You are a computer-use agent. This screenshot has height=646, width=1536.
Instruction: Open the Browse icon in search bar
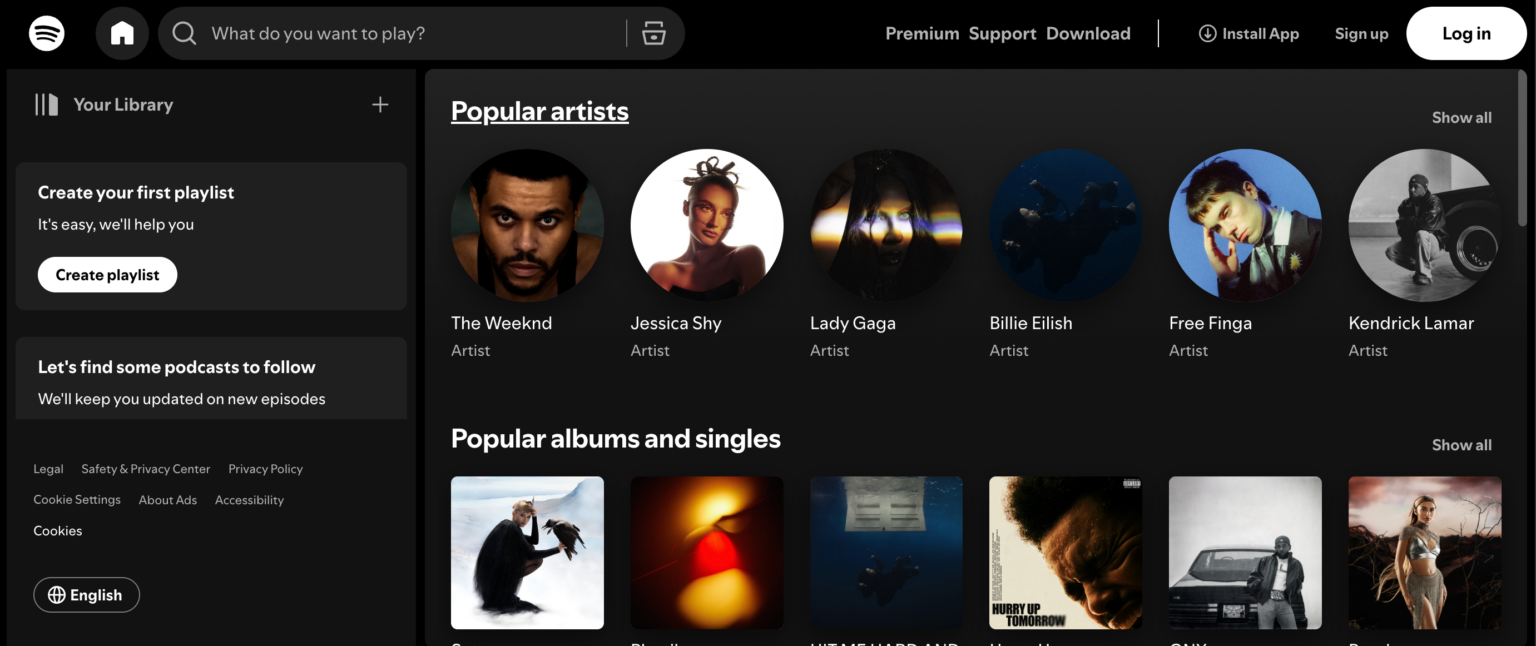point(654,33)
